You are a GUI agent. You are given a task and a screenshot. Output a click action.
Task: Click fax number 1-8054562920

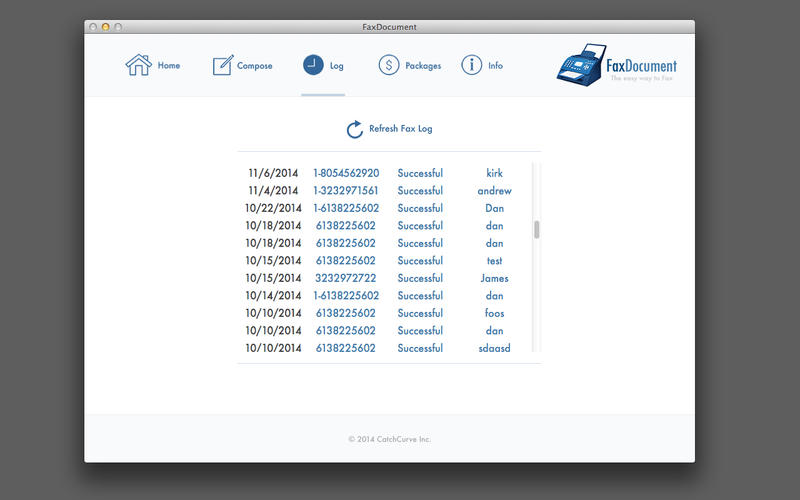tap(346, 173)
